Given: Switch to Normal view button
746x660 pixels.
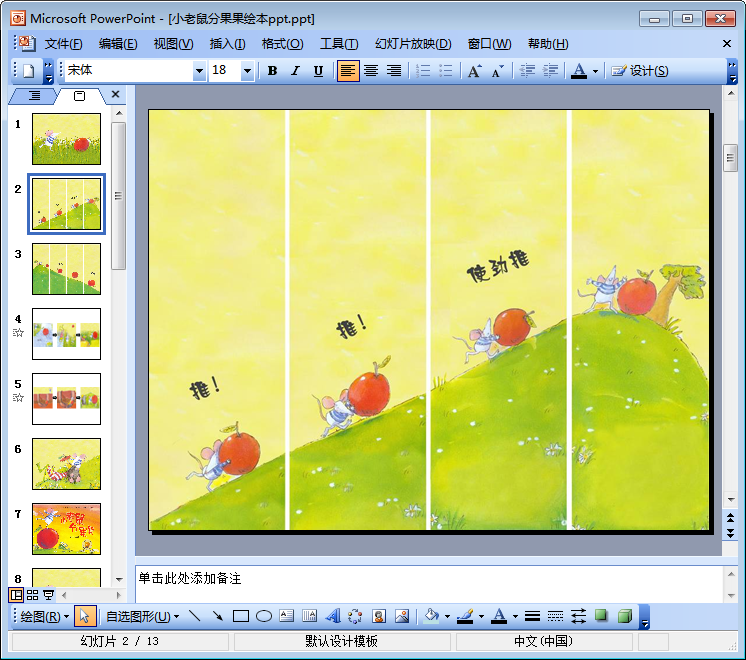Looking at the screenshot, I should tap(16, 595).
